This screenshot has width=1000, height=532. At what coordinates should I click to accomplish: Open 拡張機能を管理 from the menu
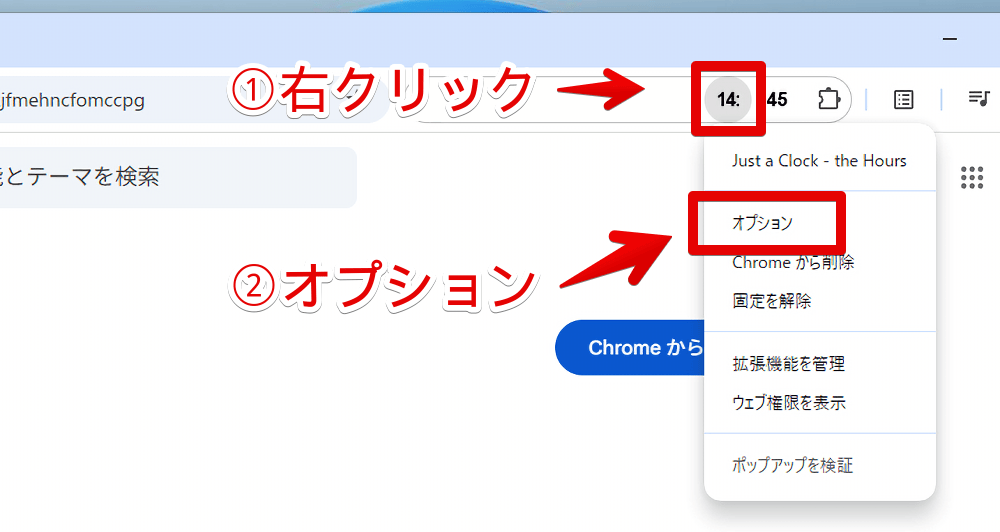(788, 364)
